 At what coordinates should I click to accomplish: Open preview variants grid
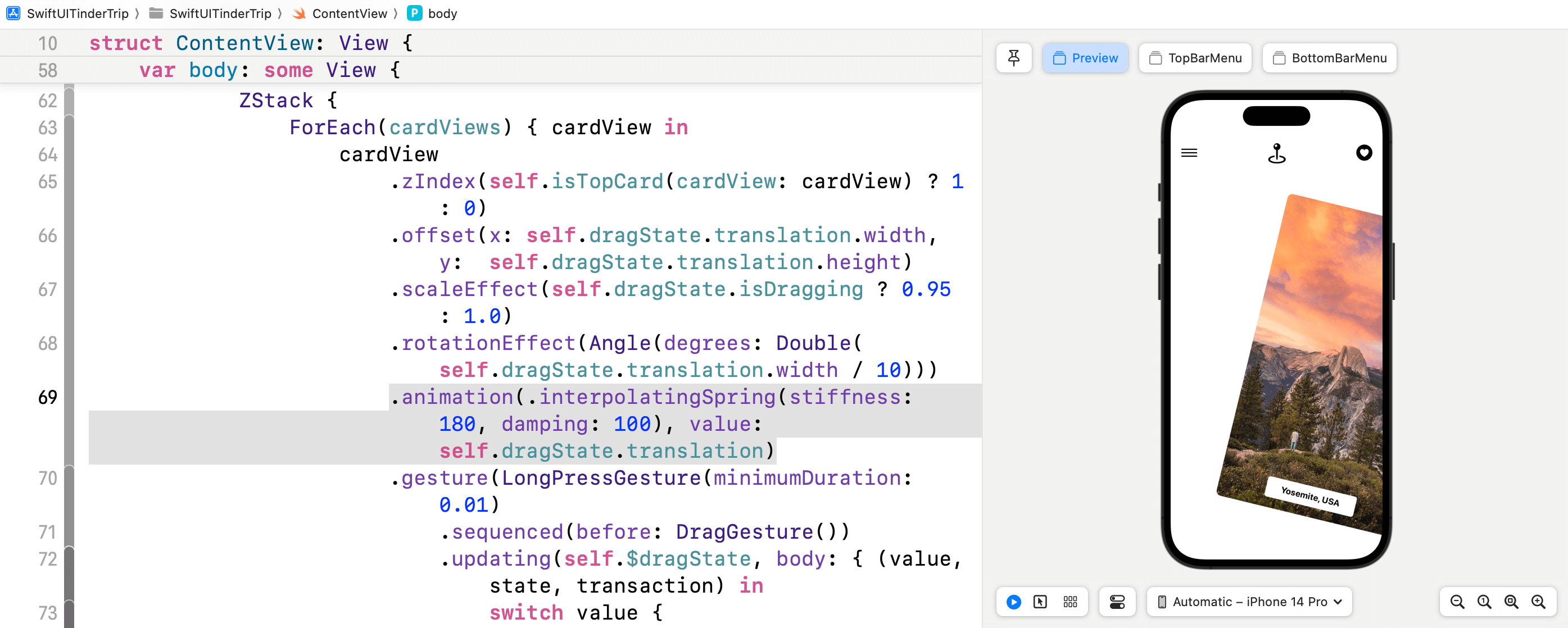pos(1070,602)
